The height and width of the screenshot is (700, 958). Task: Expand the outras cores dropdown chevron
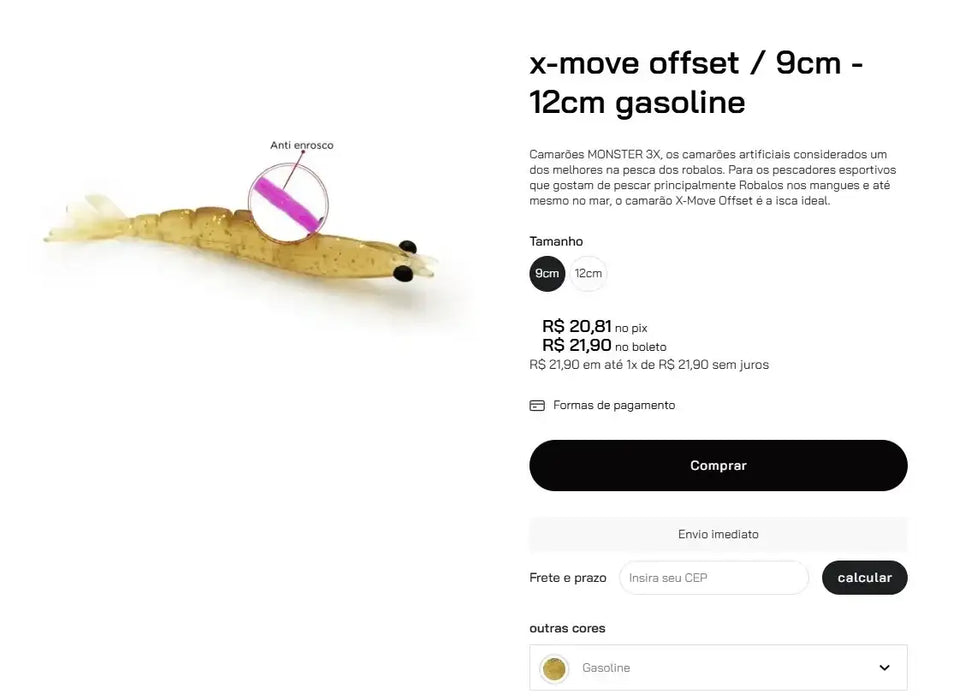pos(884,668)
